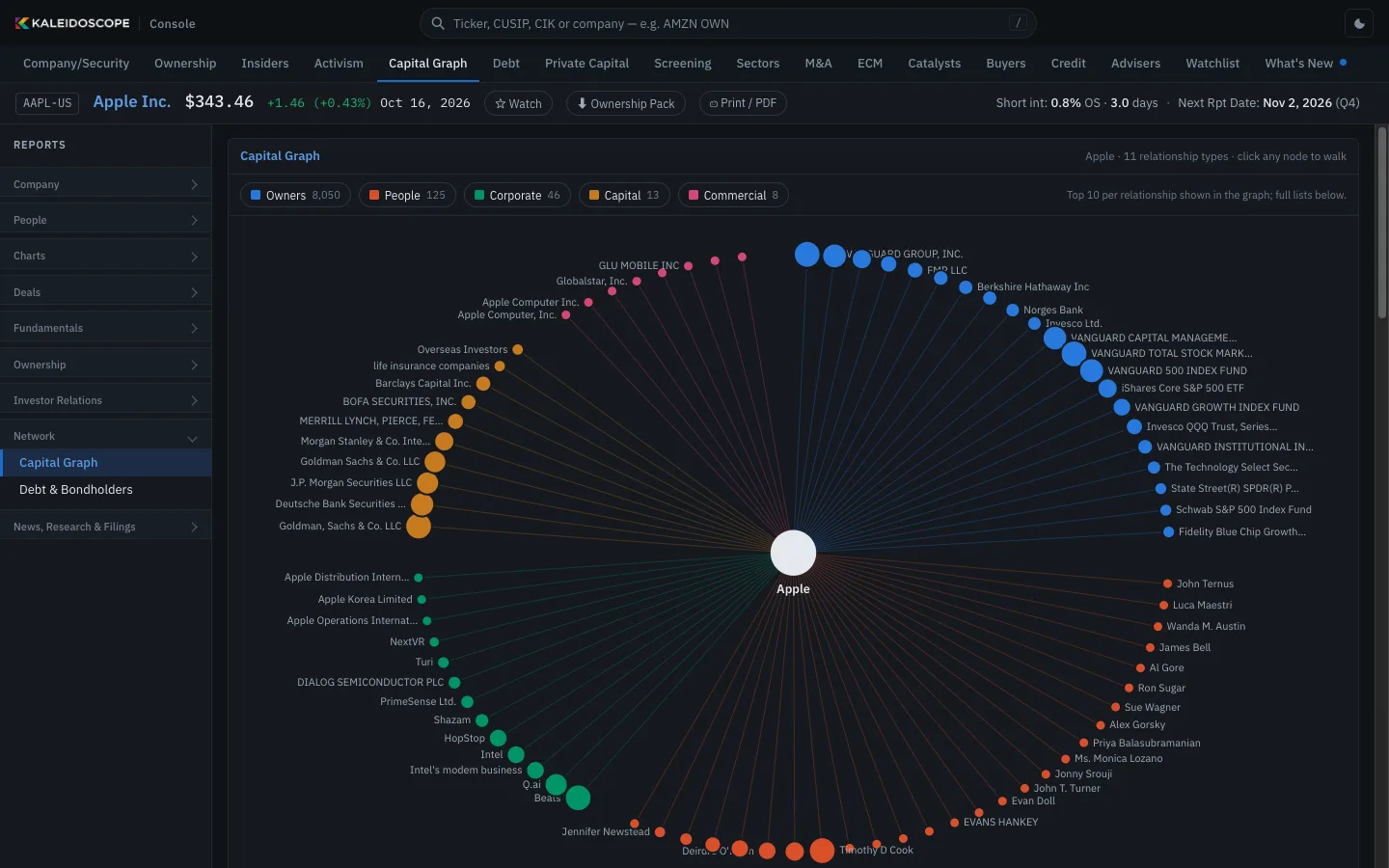The width and height of the screenshot is (1389, 868).
Task: Expand the Charts reports section
Action: coord(105,256)
